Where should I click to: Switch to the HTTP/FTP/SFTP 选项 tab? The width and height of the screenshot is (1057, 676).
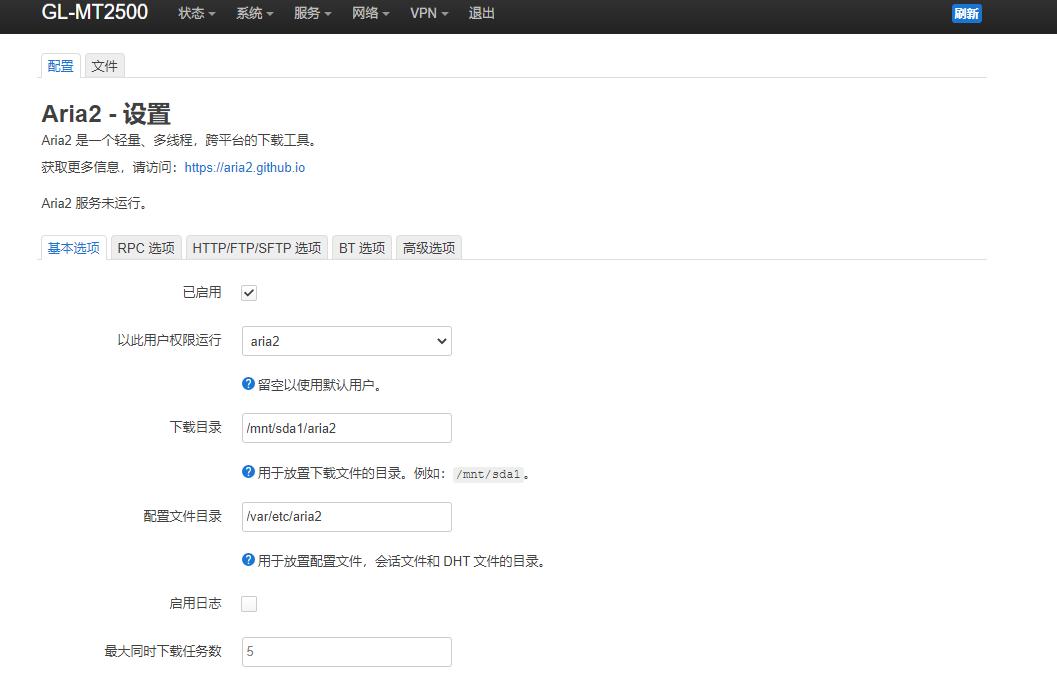click(257, 247)
